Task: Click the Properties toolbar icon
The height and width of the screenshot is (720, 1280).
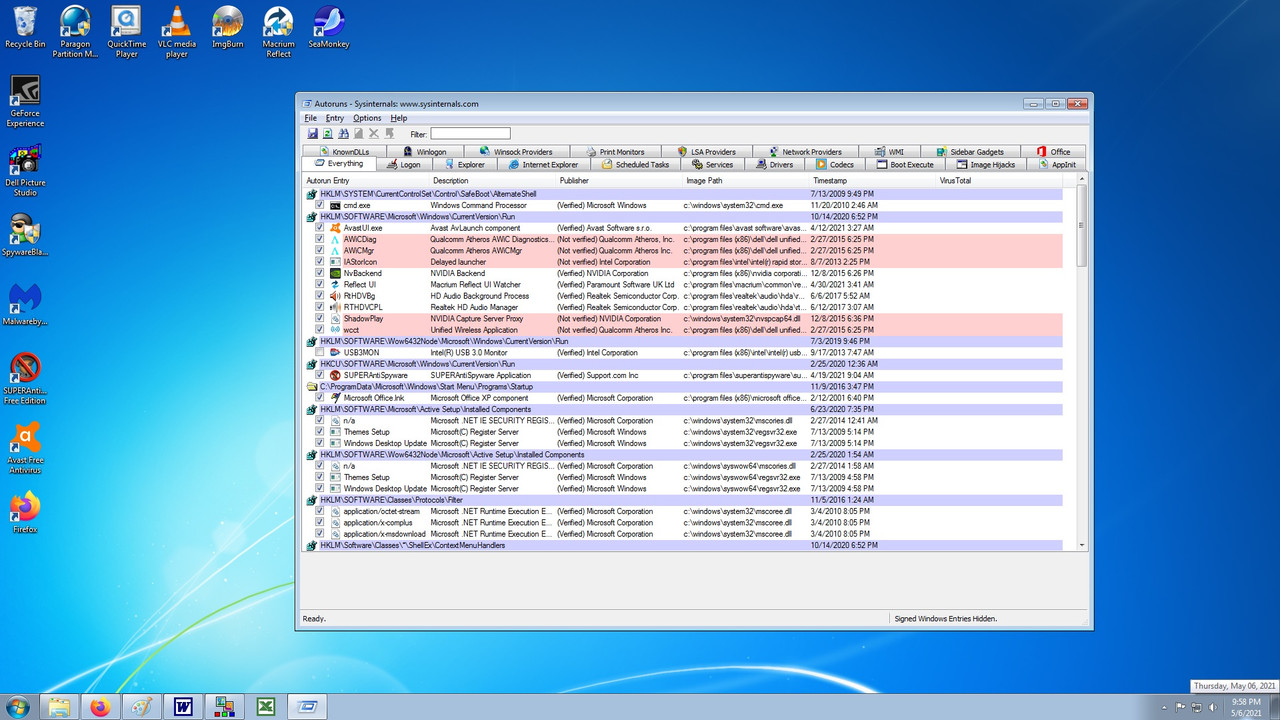Action: 358,133
